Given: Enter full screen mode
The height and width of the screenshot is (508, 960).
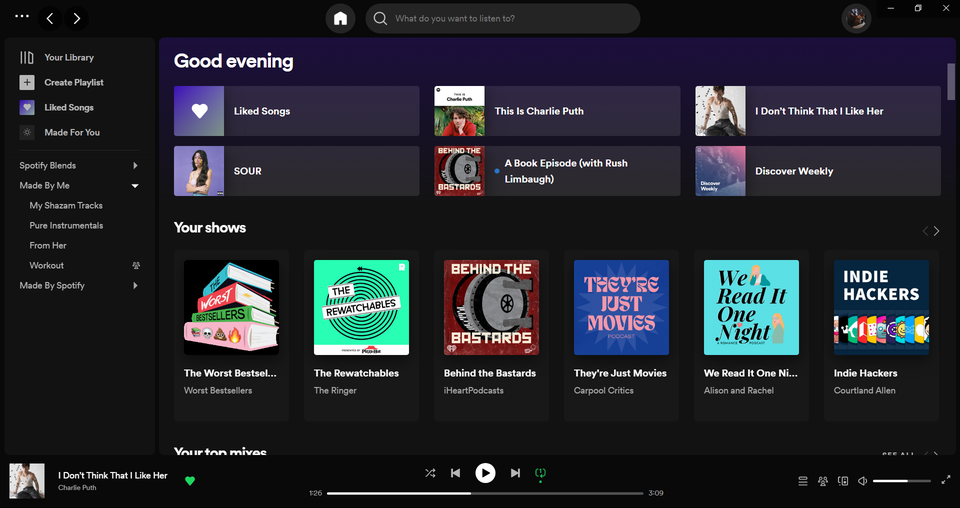Looking at the screenshot, I should tap(946, 480).
